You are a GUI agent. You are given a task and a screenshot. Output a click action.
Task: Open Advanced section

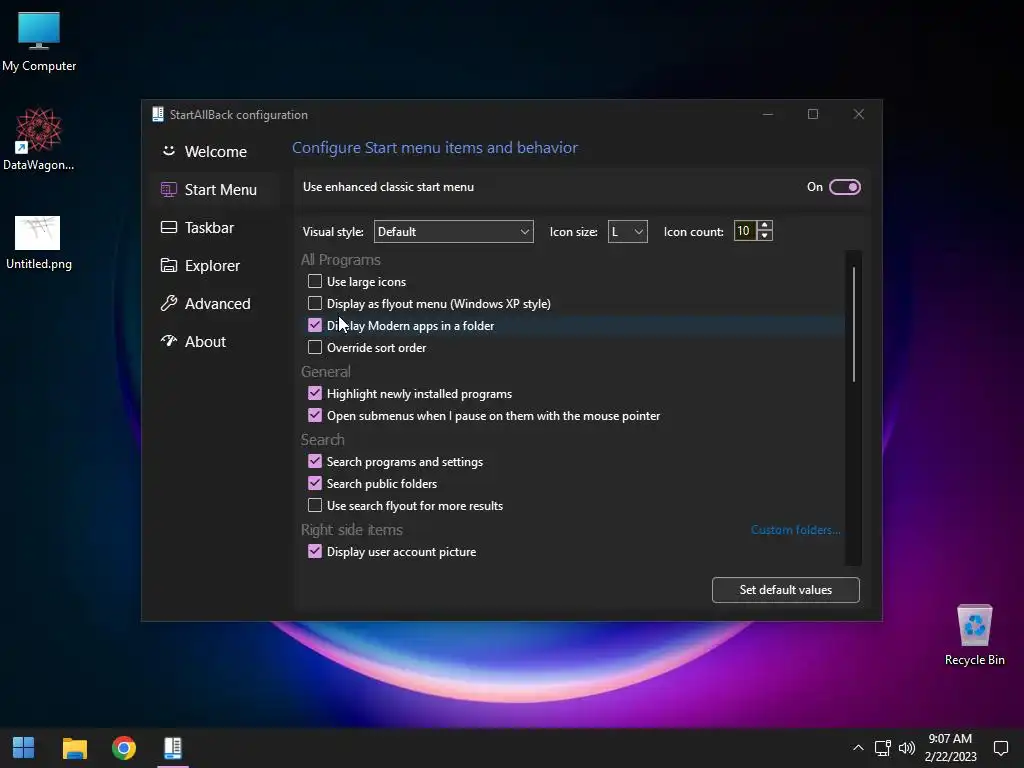[x=215, y=303]
